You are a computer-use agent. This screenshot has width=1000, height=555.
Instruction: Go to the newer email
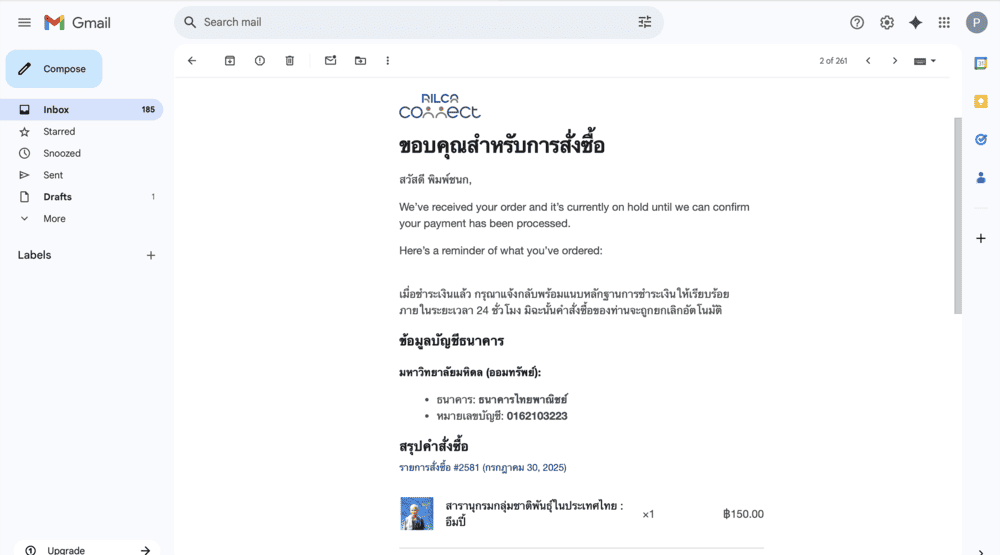(868, 61)
